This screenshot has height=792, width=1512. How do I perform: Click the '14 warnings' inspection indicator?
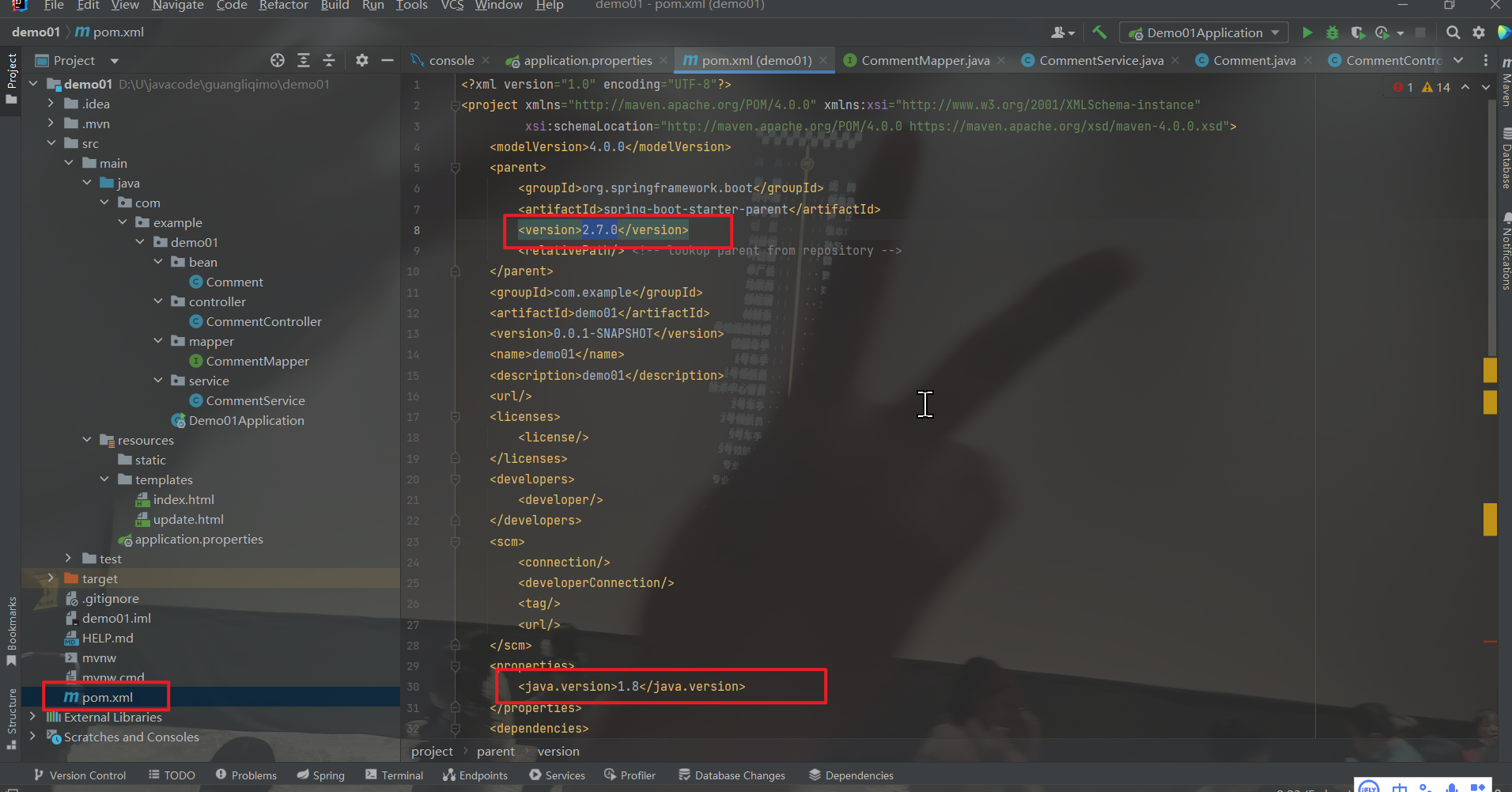click(x=1438, y=87)
